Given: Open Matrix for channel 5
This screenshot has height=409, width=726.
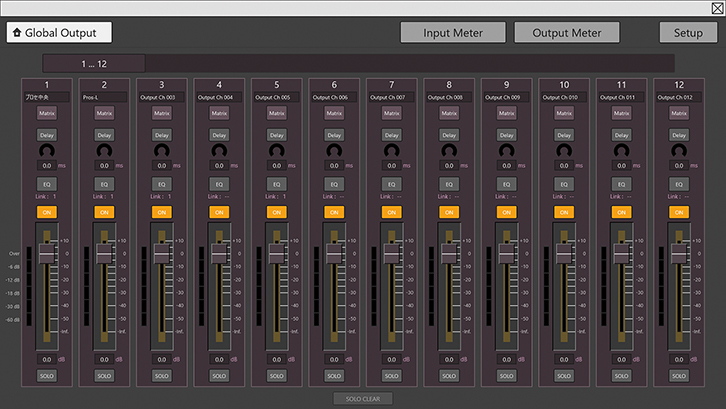Looking at the screenshot, I should pos(277,114).
